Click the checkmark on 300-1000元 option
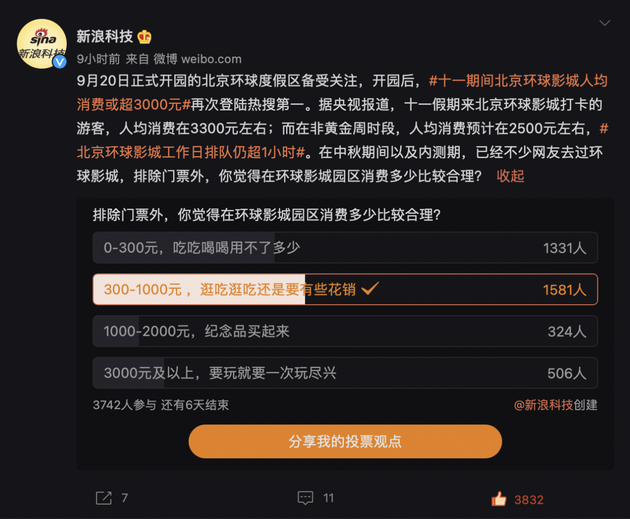Image resolution: width=630 pixels, height=519 pixels. click(x=369, y=289)
